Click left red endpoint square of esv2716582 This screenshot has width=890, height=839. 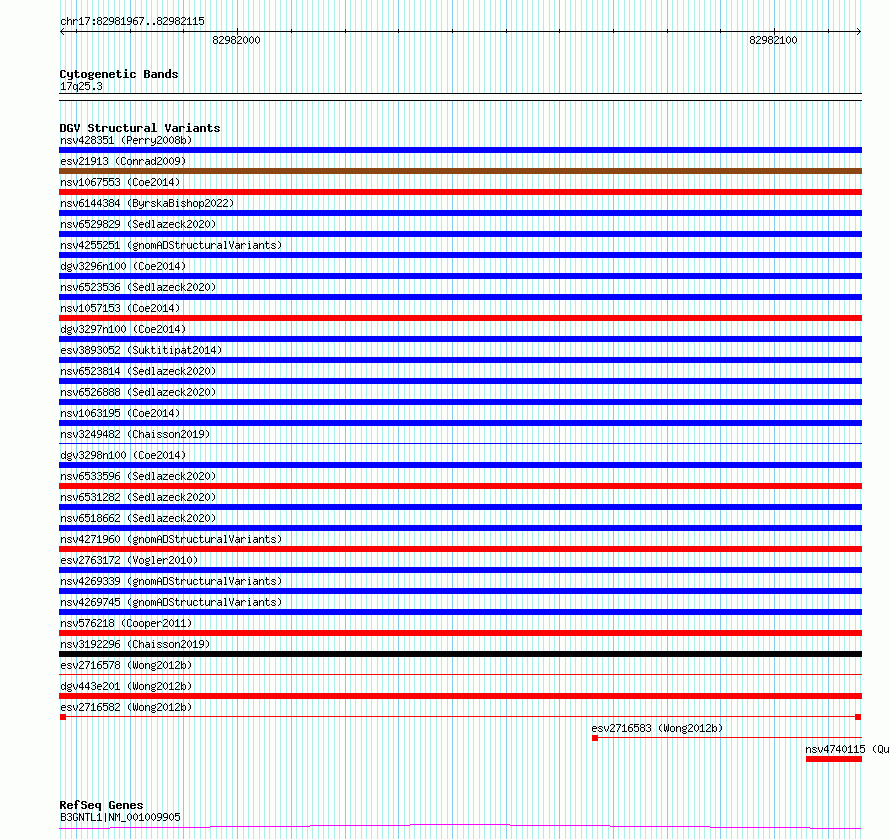pyautogui.click(x=63, y=717)
